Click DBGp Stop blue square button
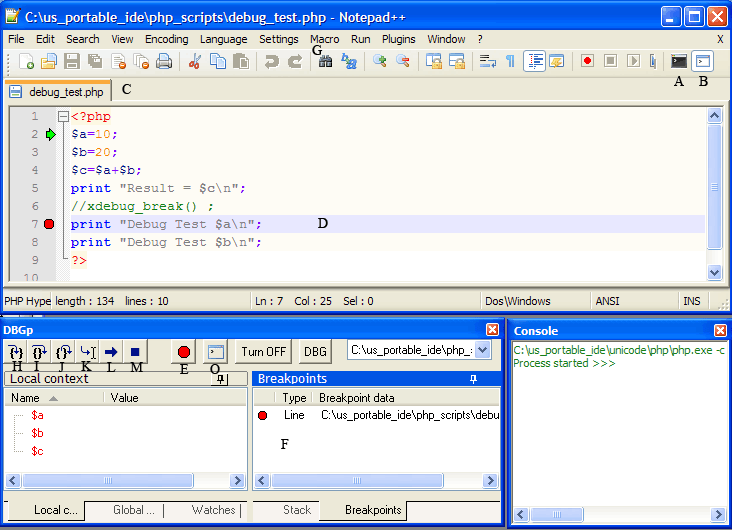Image resolution: width=732 pixels, height=530 pixels. pos(135,352)
